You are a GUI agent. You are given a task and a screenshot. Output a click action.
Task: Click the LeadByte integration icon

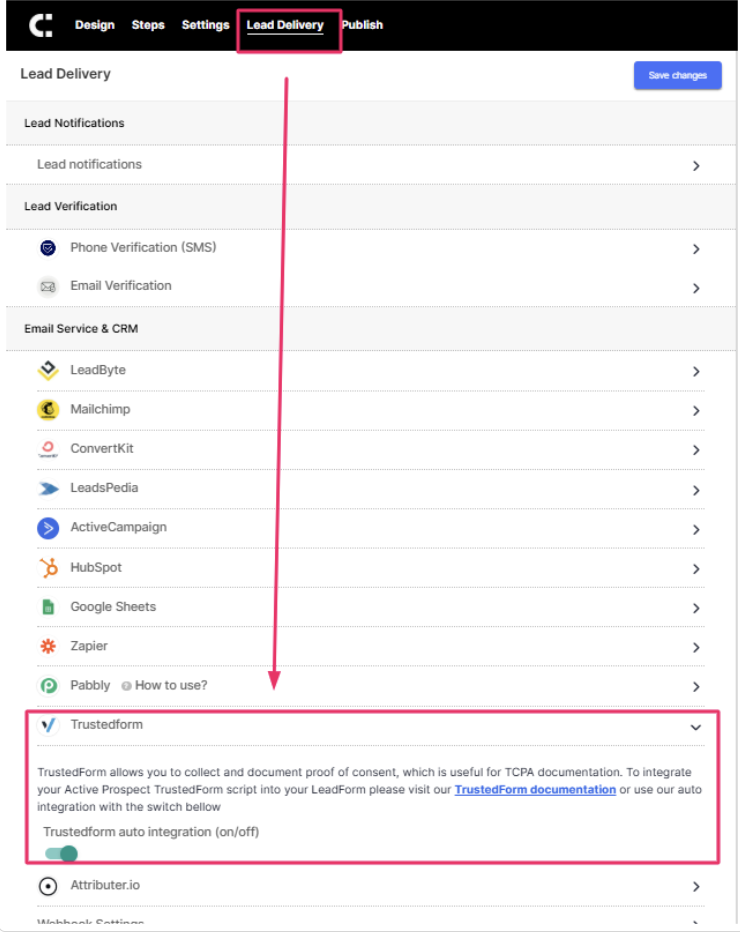[48, 370]
